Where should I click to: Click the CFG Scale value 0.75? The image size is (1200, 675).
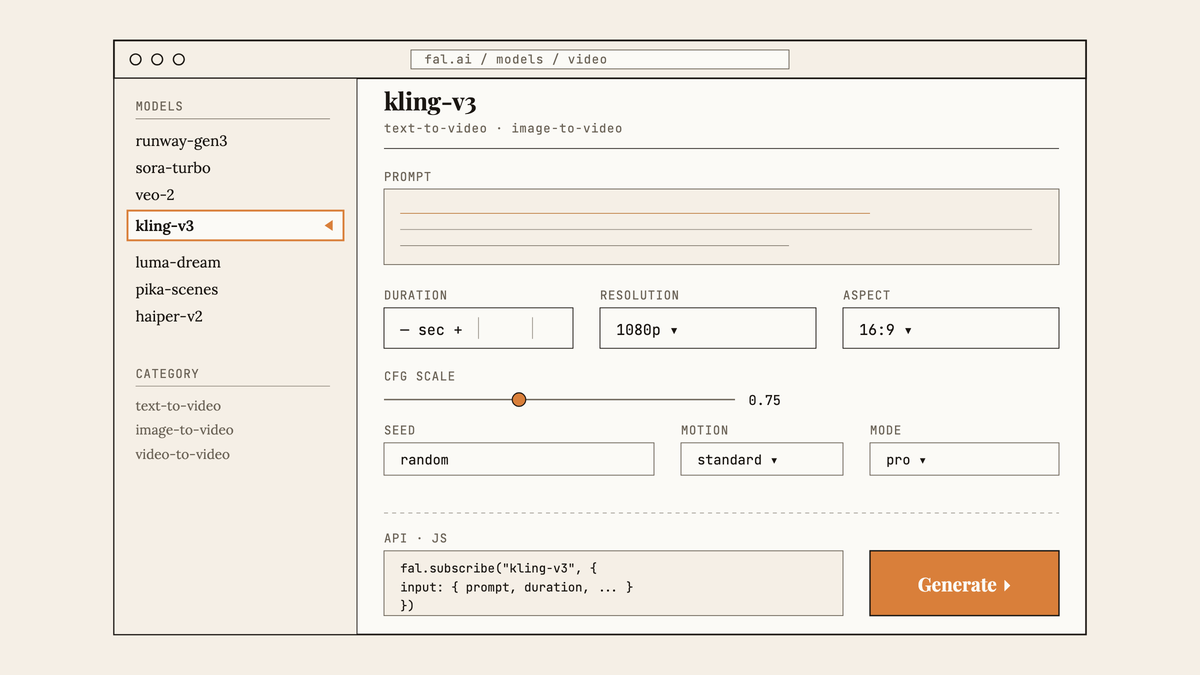765,400
